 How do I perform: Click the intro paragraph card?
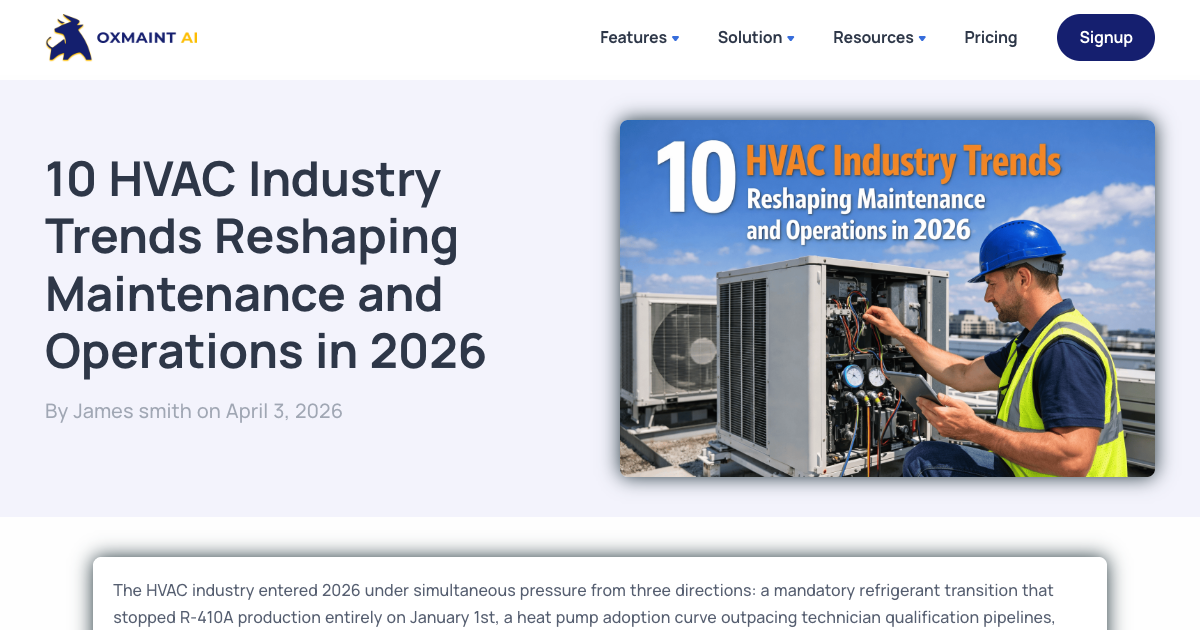[600, 600]
